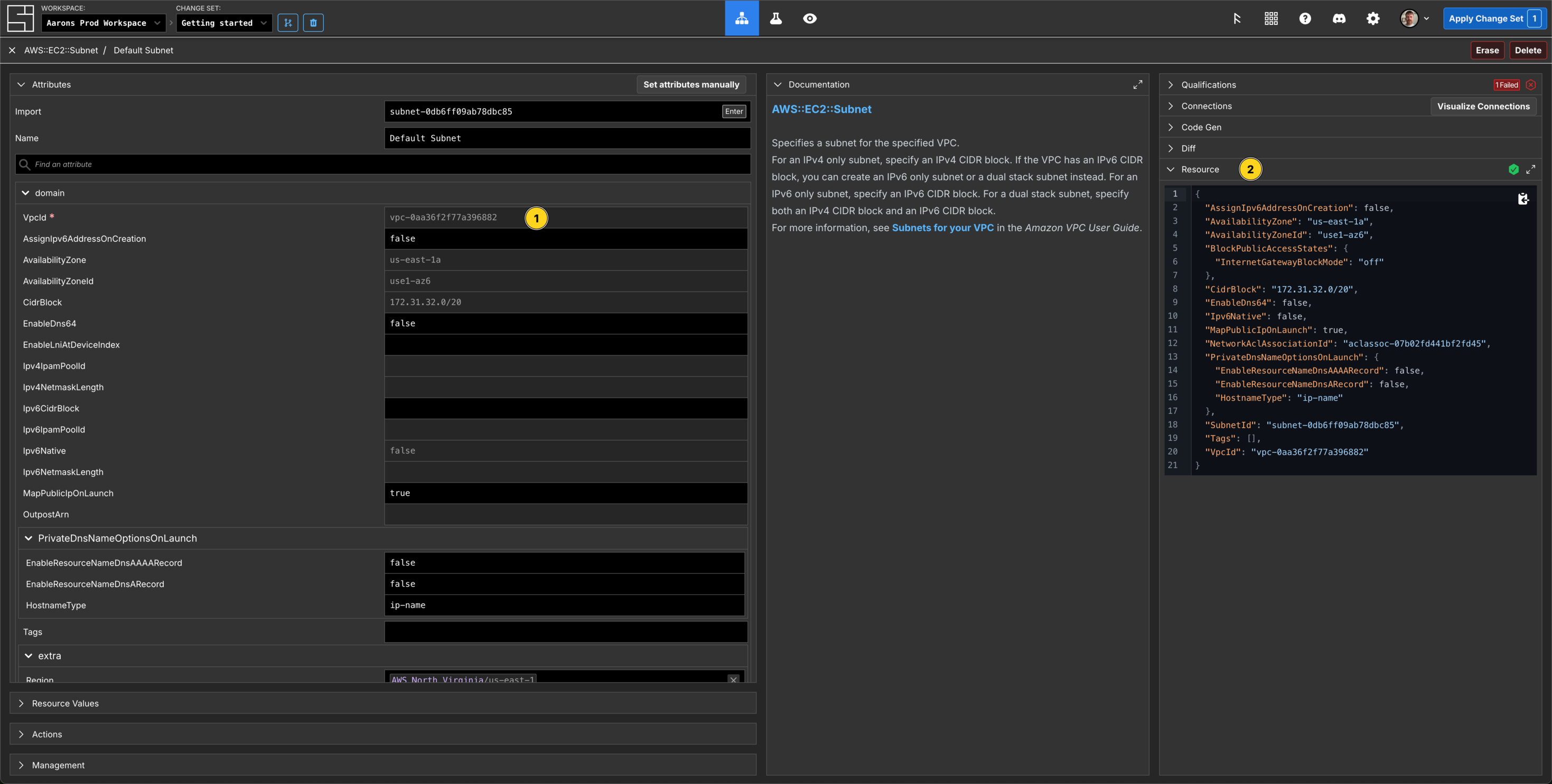Click the attribute search magnifier icon

25,164
